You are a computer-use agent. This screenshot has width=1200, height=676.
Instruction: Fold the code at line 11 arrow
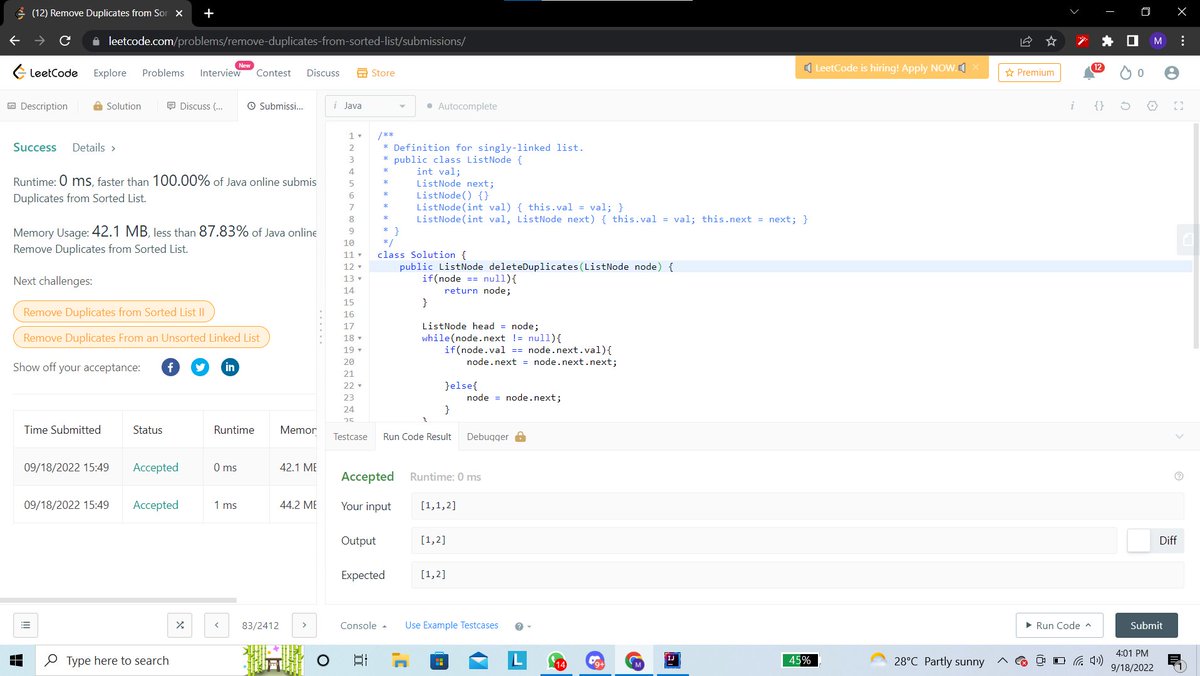click(x=360, y=256)
